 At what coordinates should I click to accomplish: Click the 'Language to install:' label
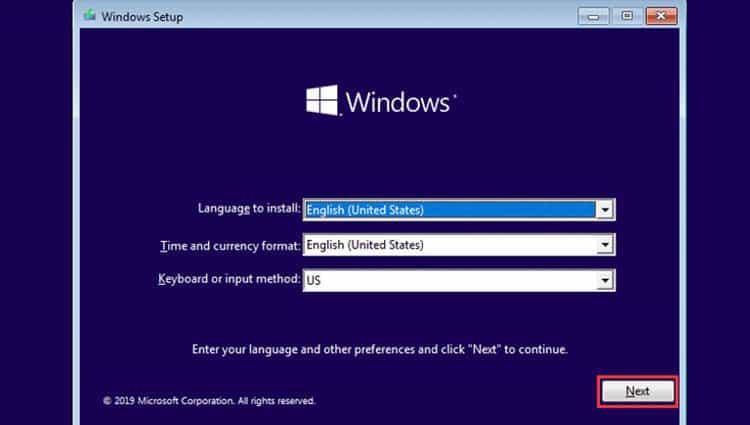pos(249,208)
